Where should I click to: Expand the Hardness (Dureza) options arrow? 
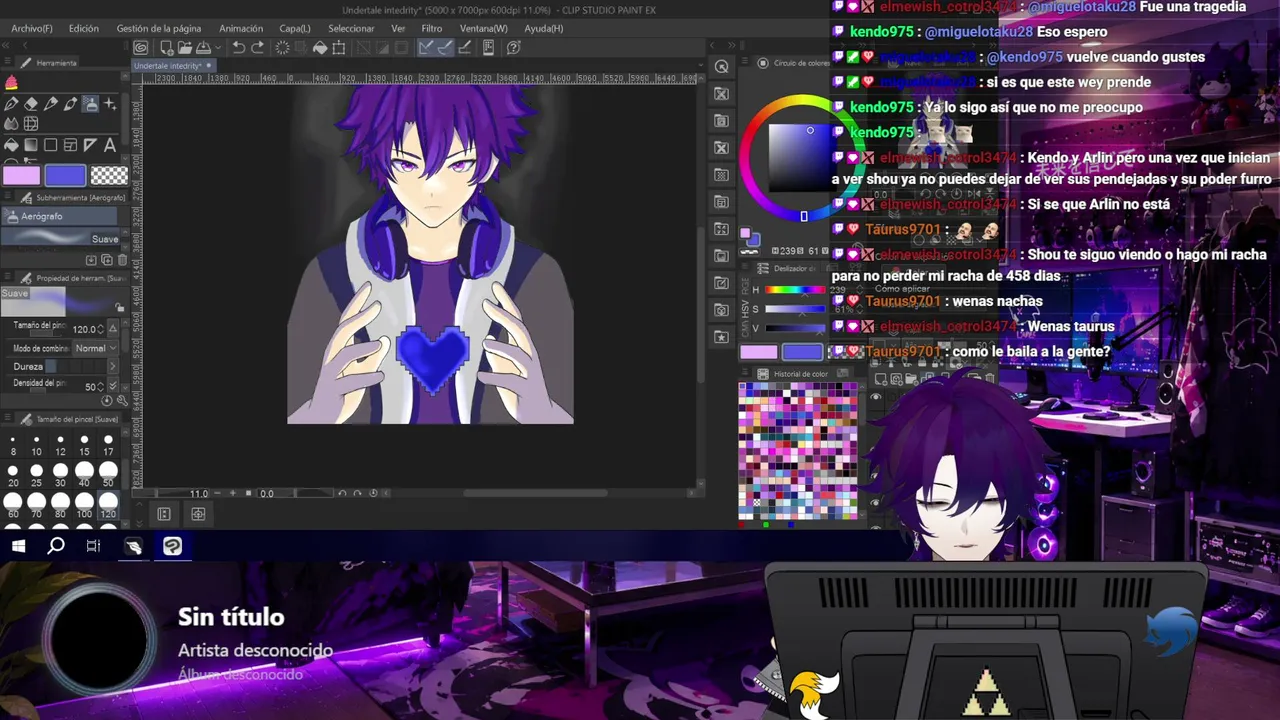[112, 367]
